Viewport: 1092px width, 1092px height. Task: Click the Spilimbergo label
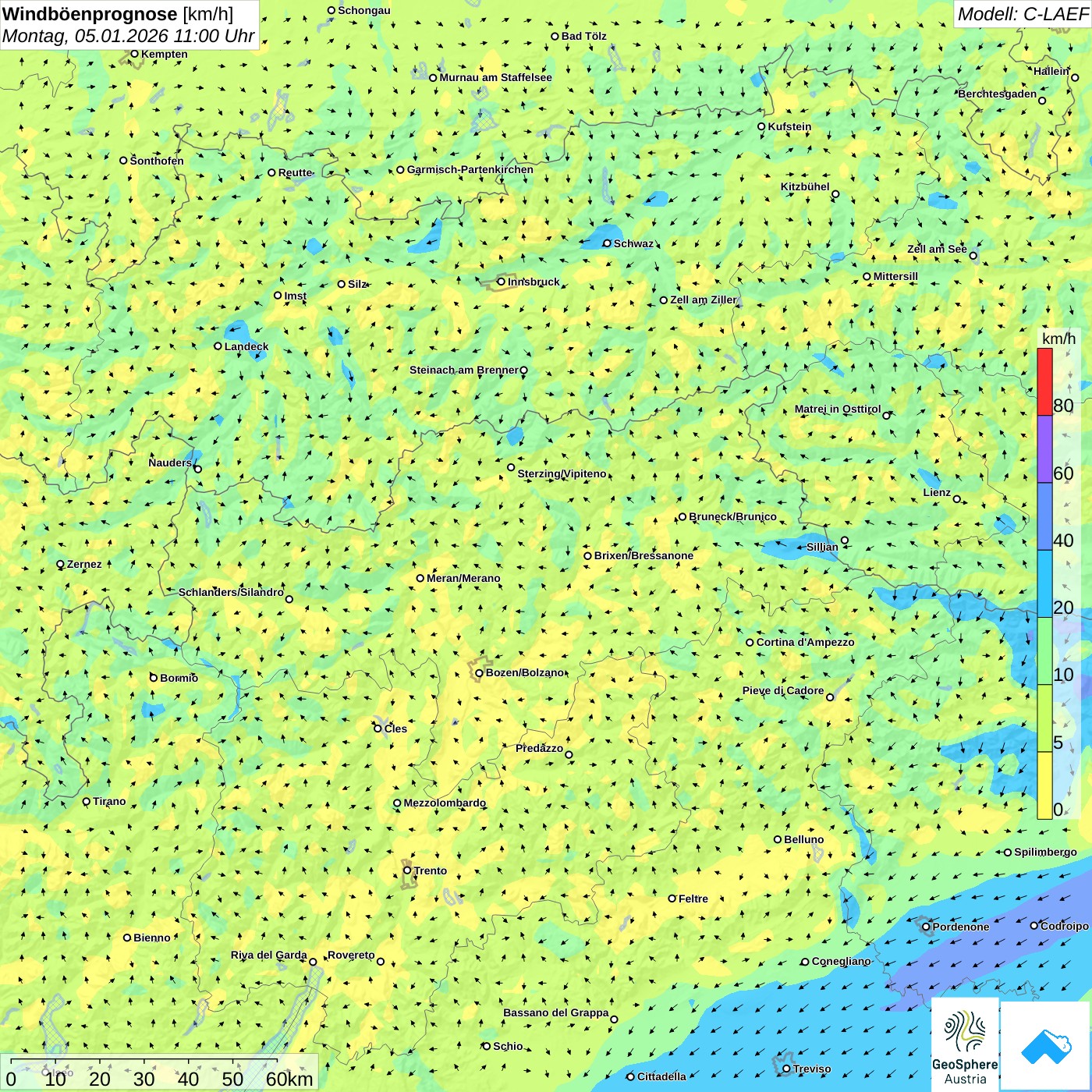(x=1045, y=852)
